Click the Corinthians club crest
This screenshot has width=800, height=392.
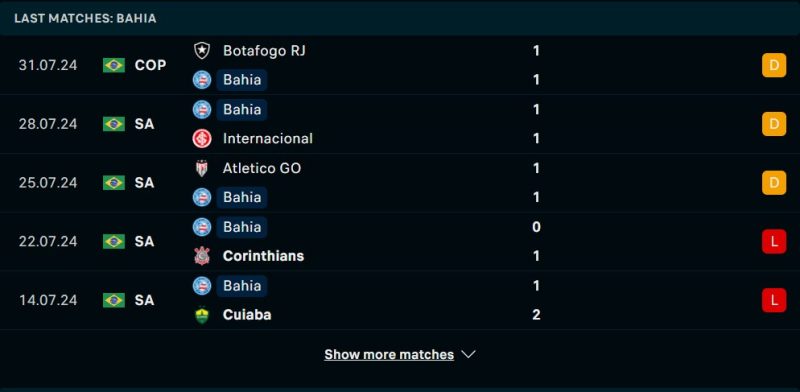202,256
